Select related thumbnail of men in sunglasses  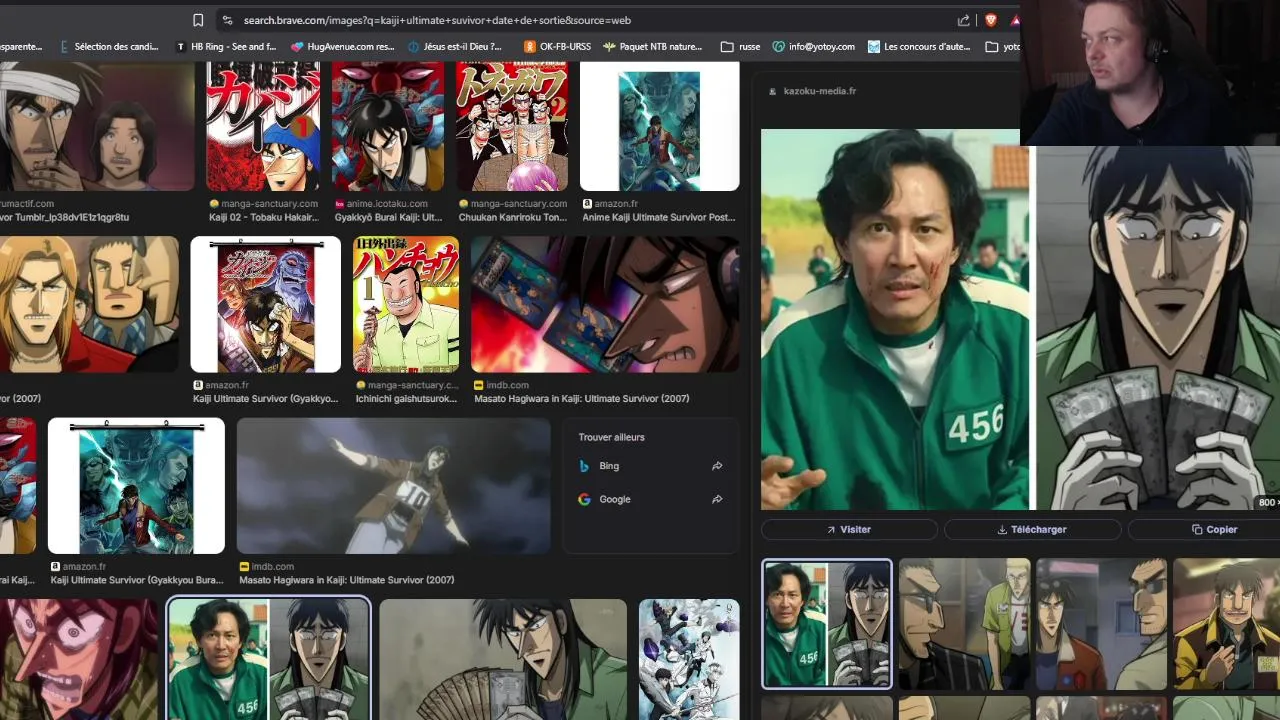pos(964,624)
